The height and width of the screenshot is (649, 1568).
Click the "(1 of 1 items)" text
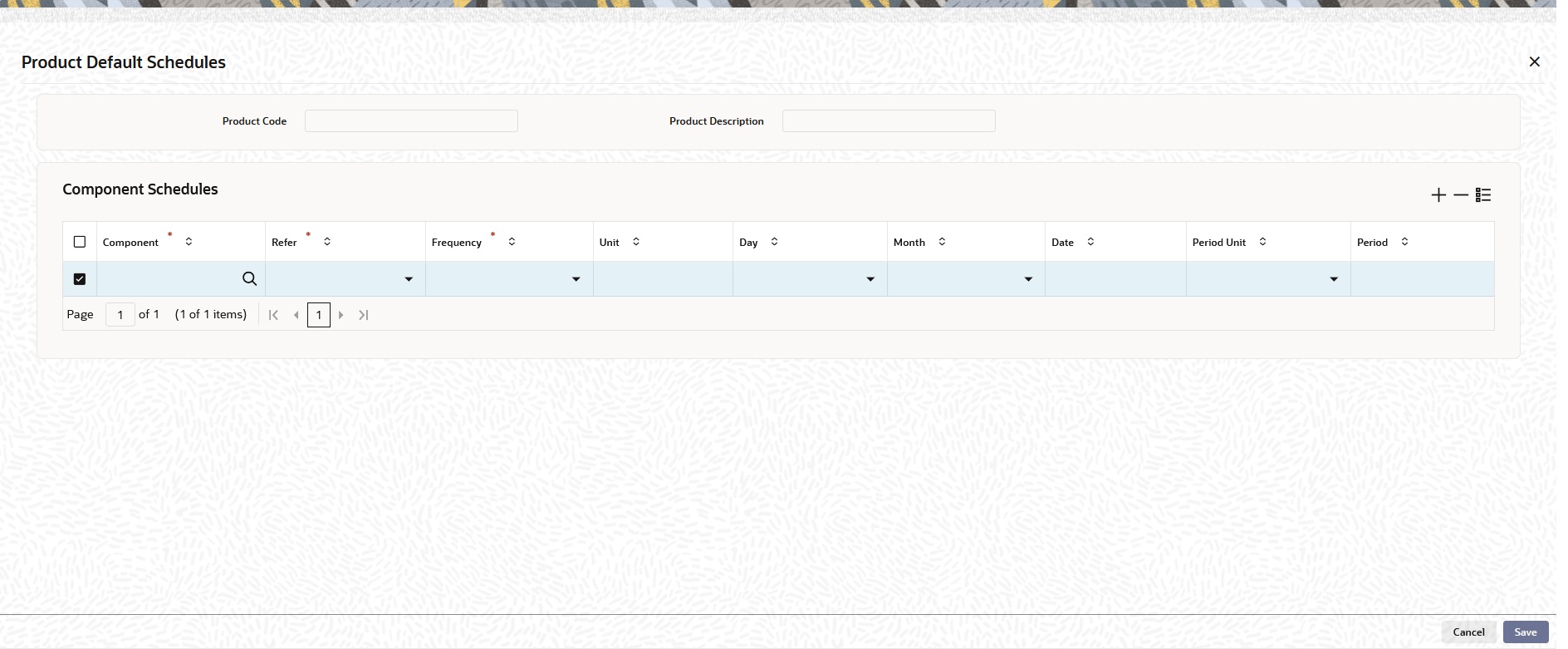click(211, 314)
